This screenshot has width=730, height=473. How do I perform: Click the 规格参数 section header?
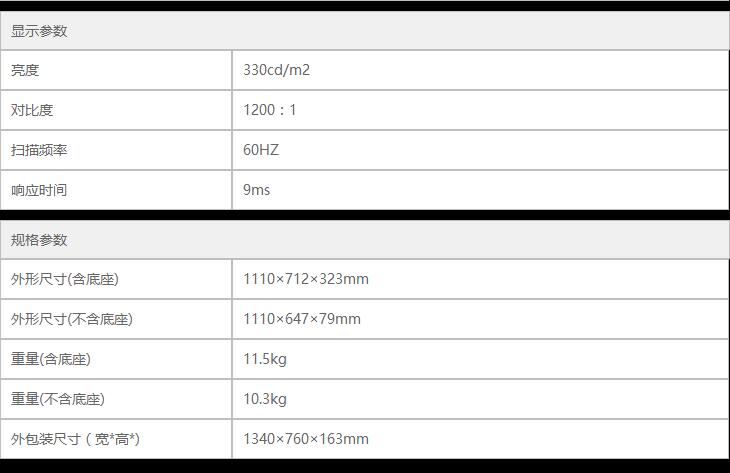coord(40,240)
